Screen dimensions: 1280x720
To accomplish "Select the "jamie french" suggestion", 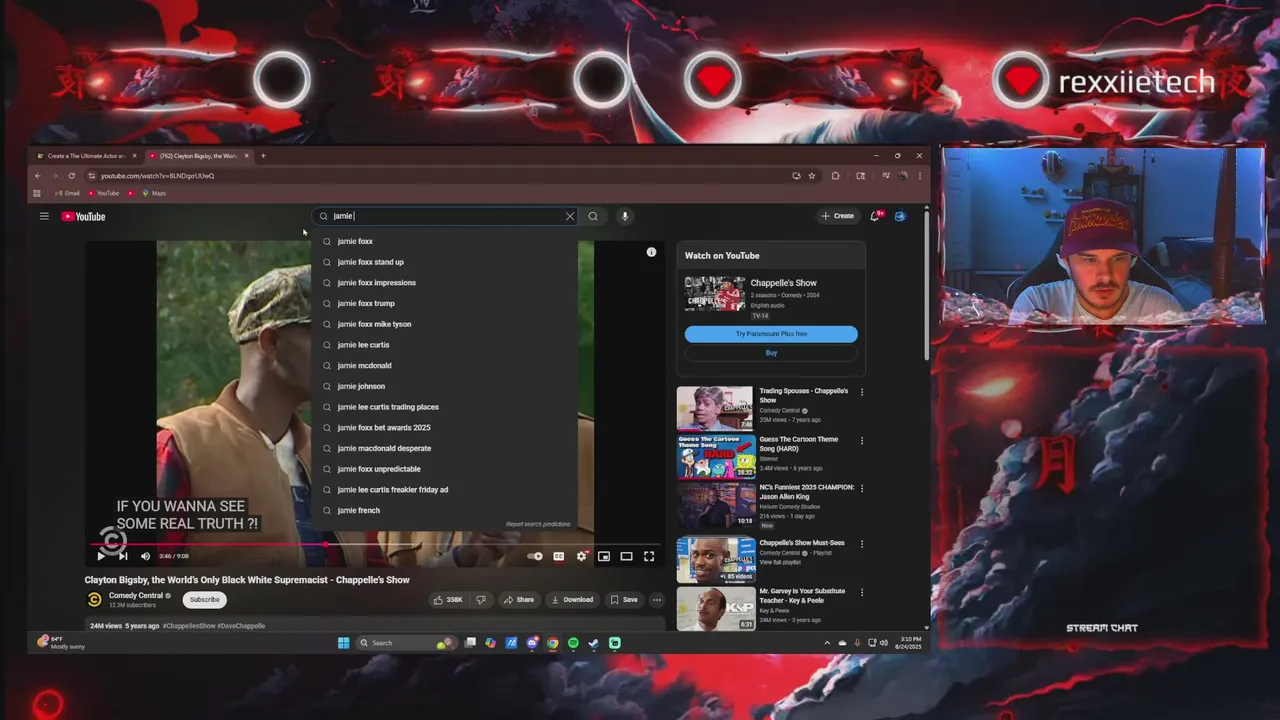I will (x=445, y=510).
